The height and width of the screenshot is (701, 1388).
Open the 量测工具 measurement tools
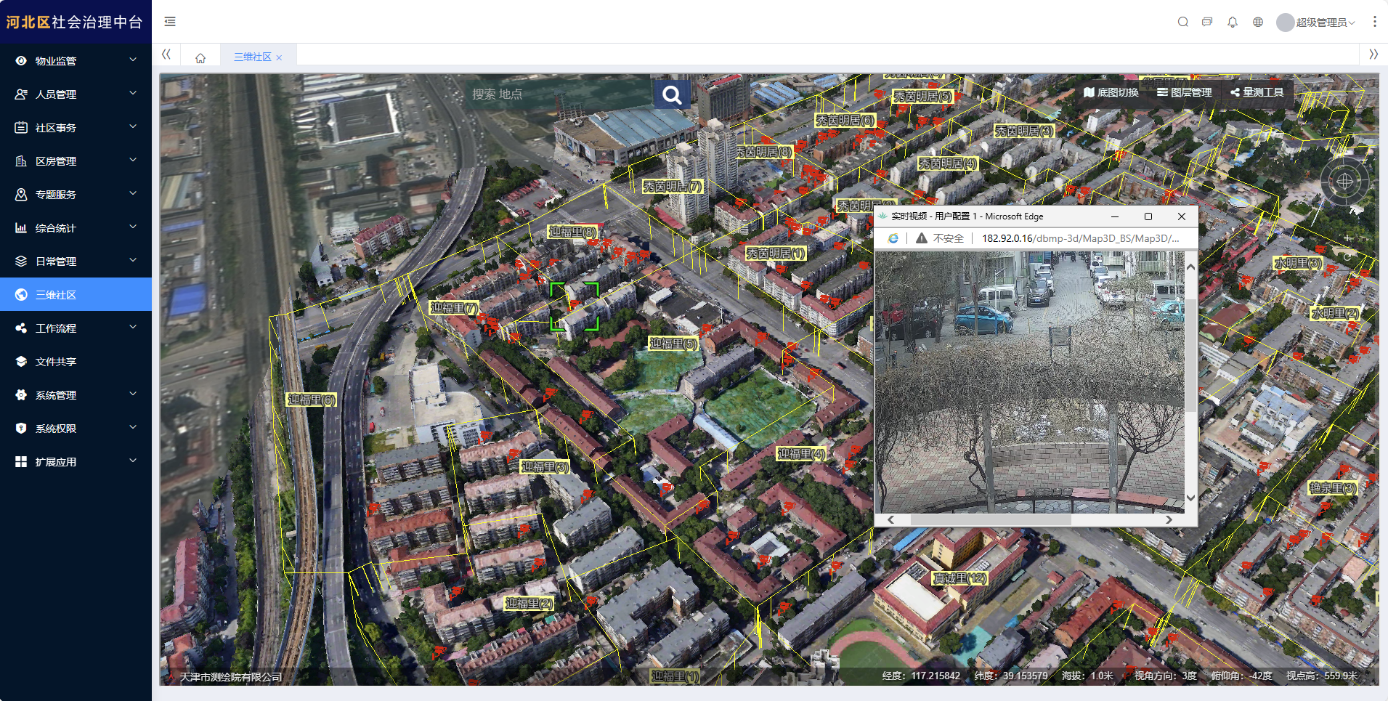pyautogui.click(x=1256, y=93)
